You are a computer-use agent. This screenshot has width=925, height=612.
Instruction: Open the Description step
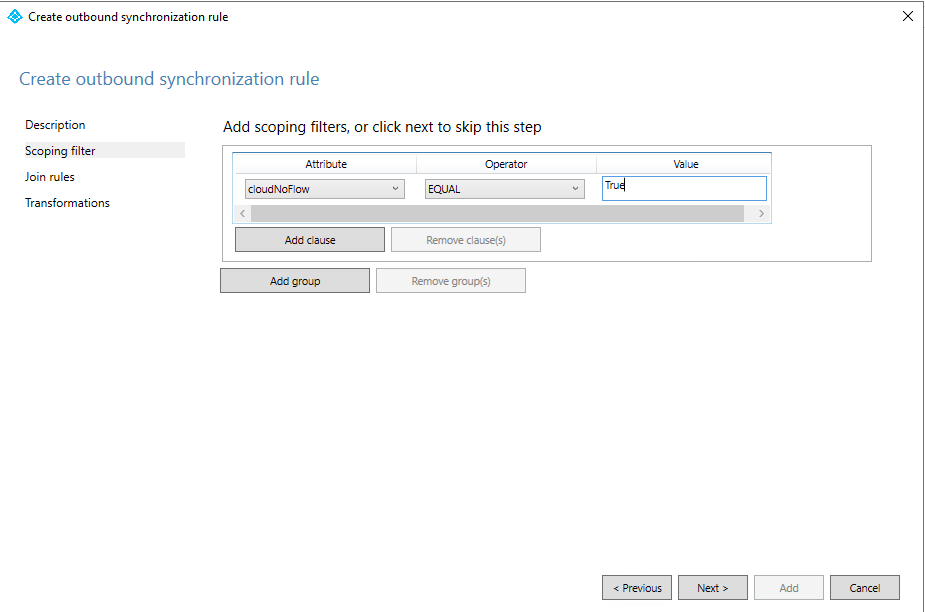tap(55, 125)
